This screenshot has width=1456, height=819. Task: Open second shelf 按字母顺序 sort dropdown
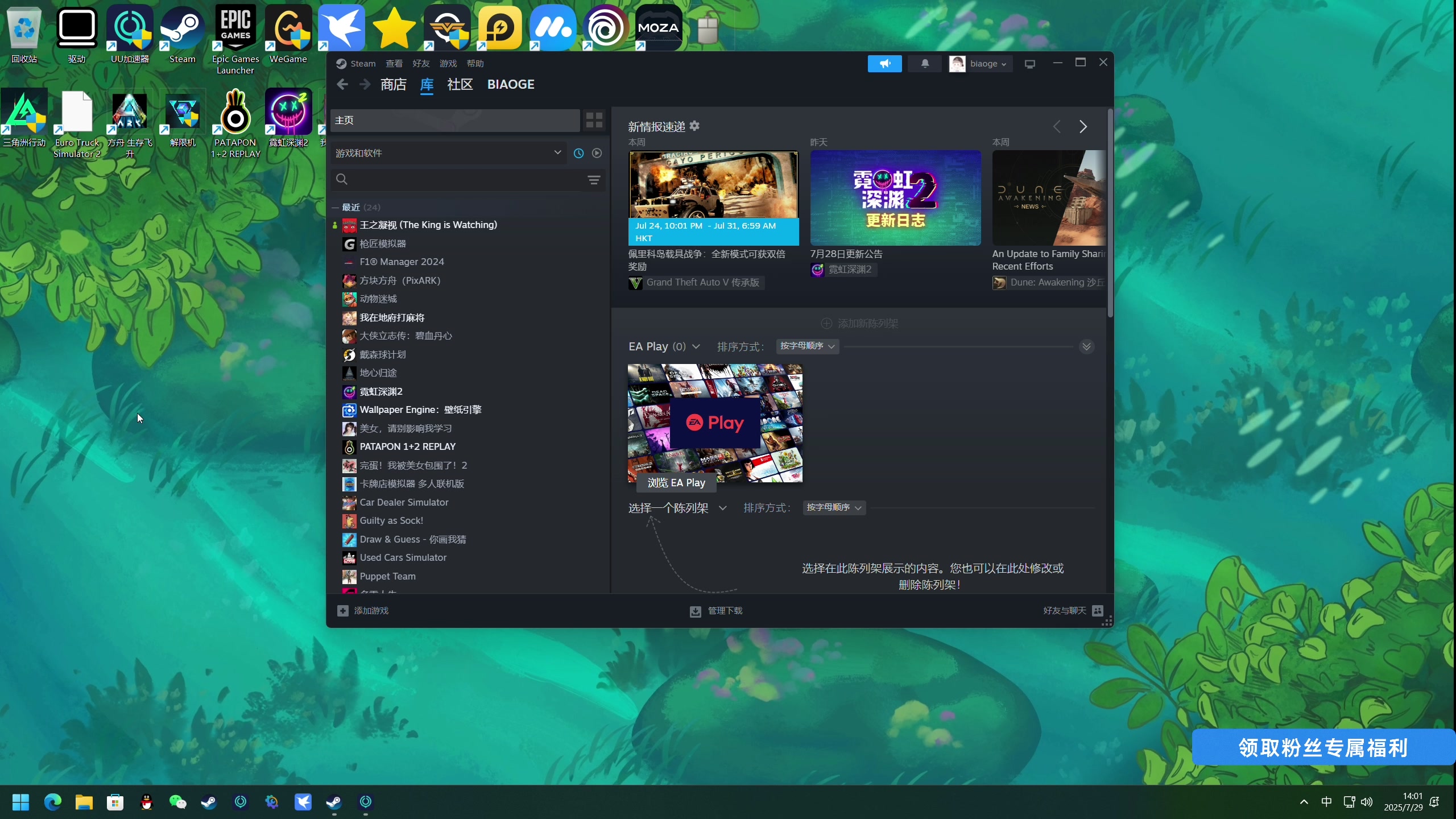coord(834,507)
